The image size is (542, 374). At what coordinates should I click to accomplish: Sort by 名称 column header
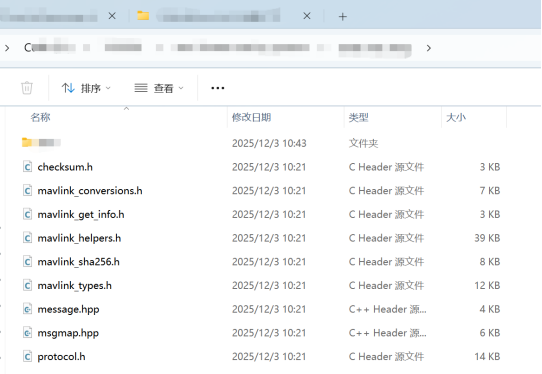click(40, 118)
